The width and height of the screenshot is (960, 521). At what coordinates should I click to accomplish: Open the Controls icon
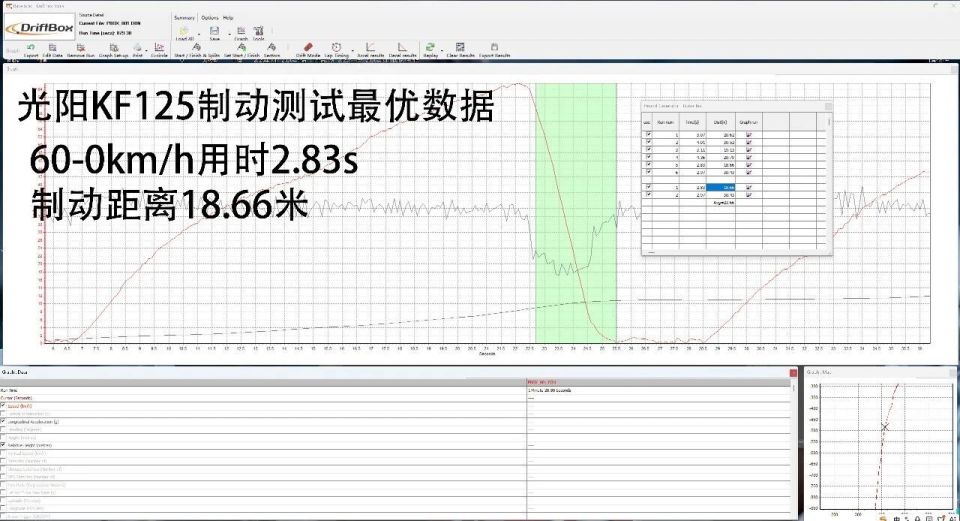click(x=159, y=47)
